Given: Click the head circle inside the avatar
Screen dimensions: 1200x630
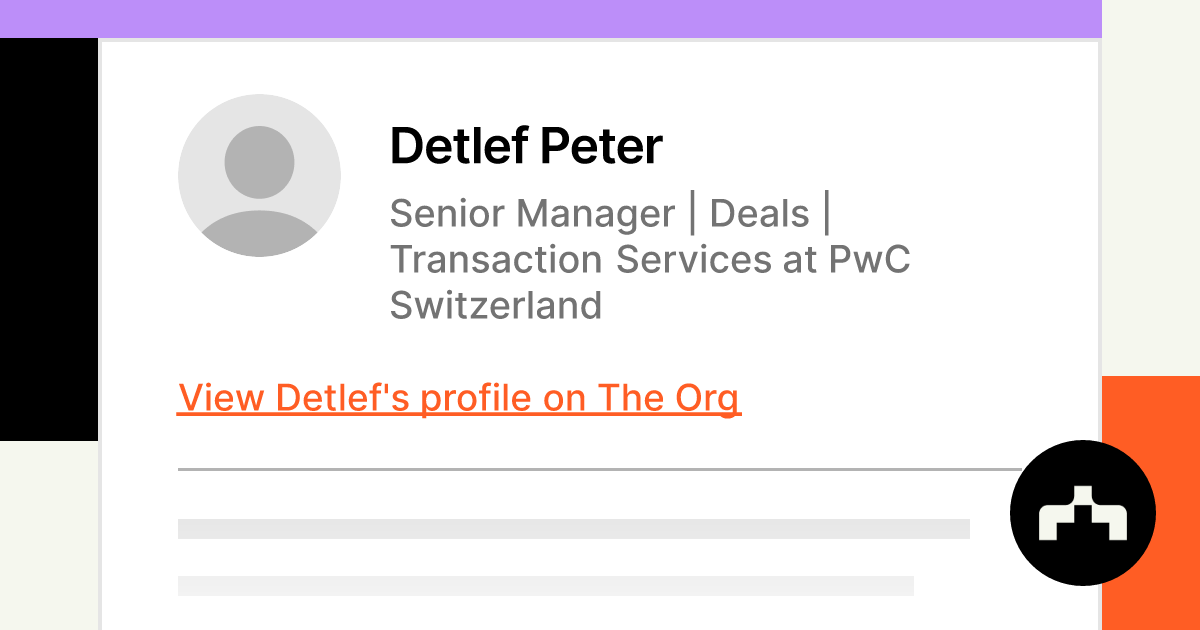Looking at the screenshot, I should (x=259, y=161).
